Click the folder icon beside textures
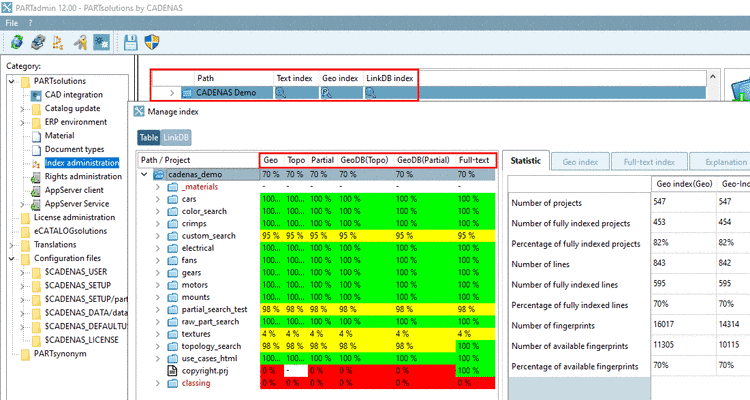 [173, 334]
